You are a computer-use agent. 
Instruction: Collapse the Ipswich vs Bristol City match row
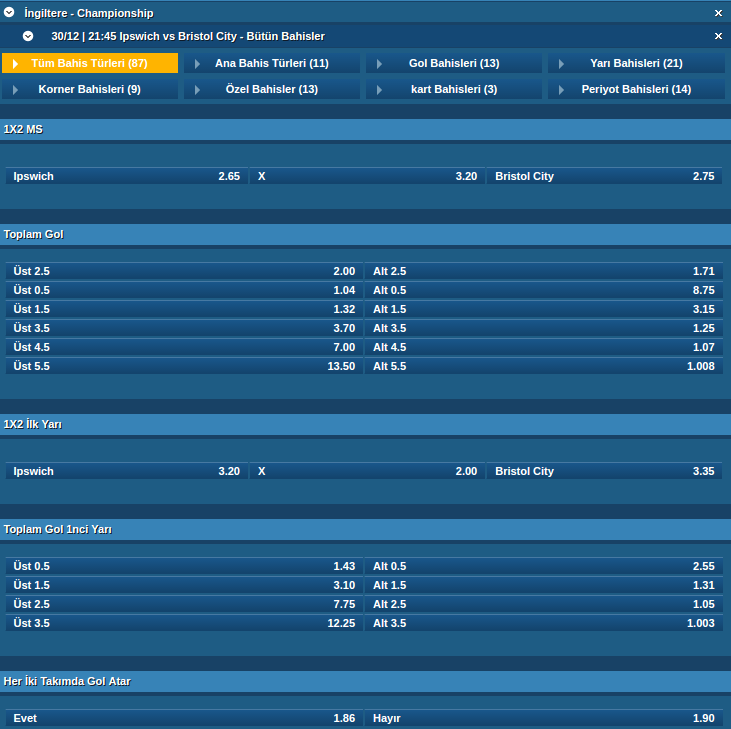click(x=28, y=36)
